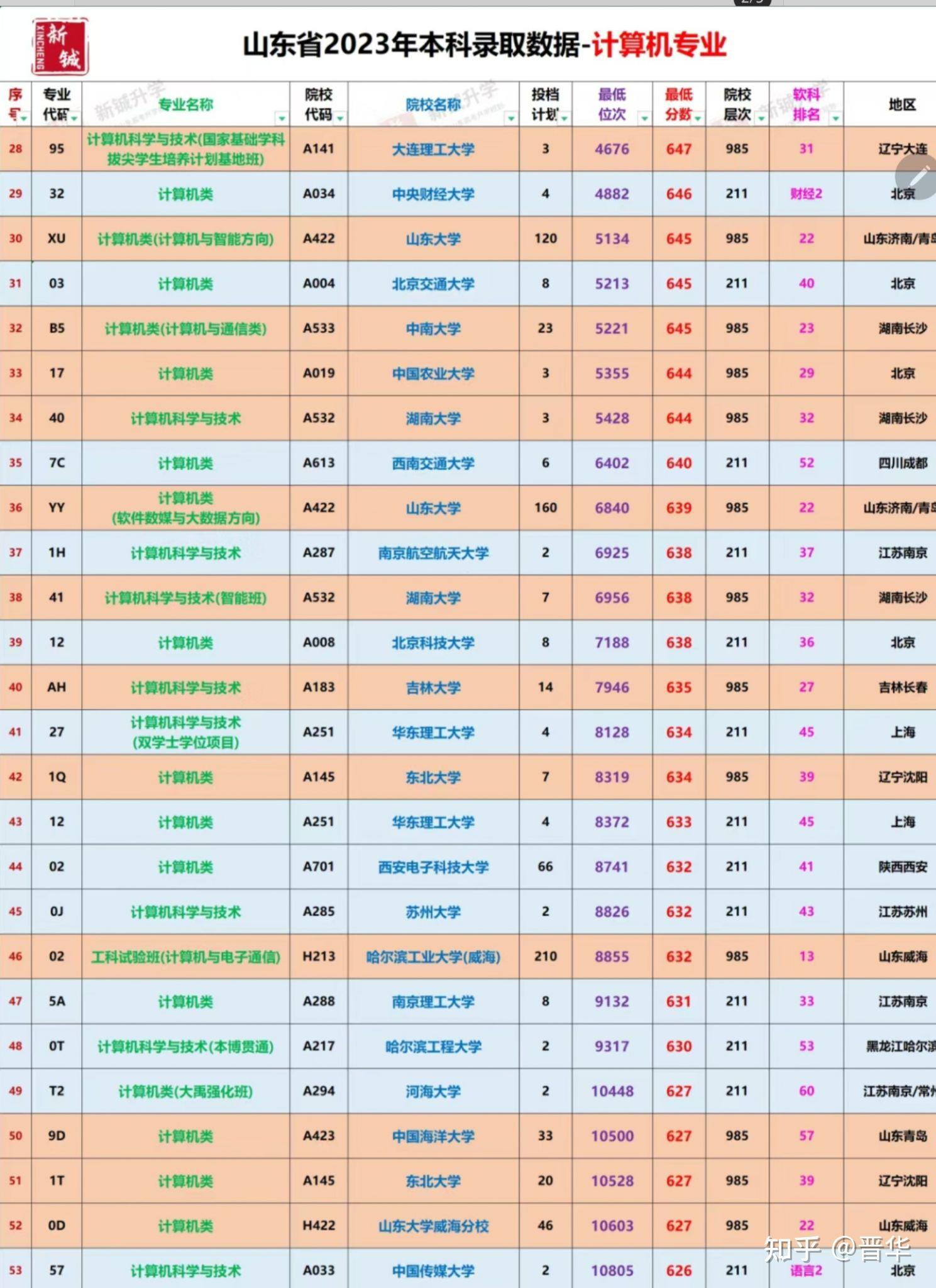Click the 知乎 @晋华 author label

tap(837, 1249)
